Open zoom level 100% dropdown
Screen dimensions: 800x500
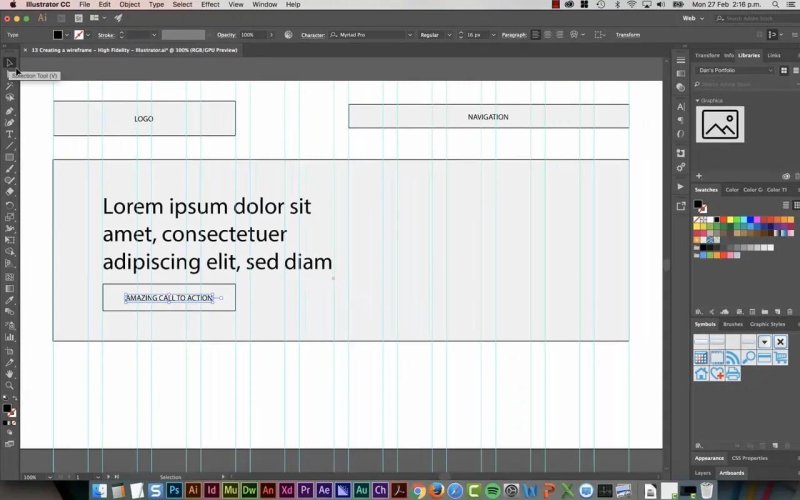click(49, 477)
